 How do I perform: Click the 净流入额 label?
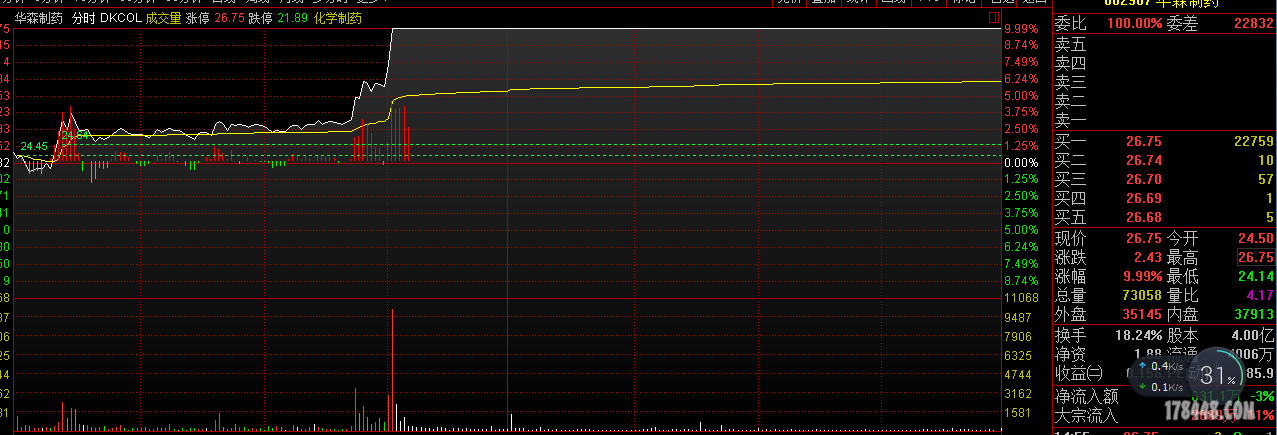pyautogui.click(x=1089, y=396)
